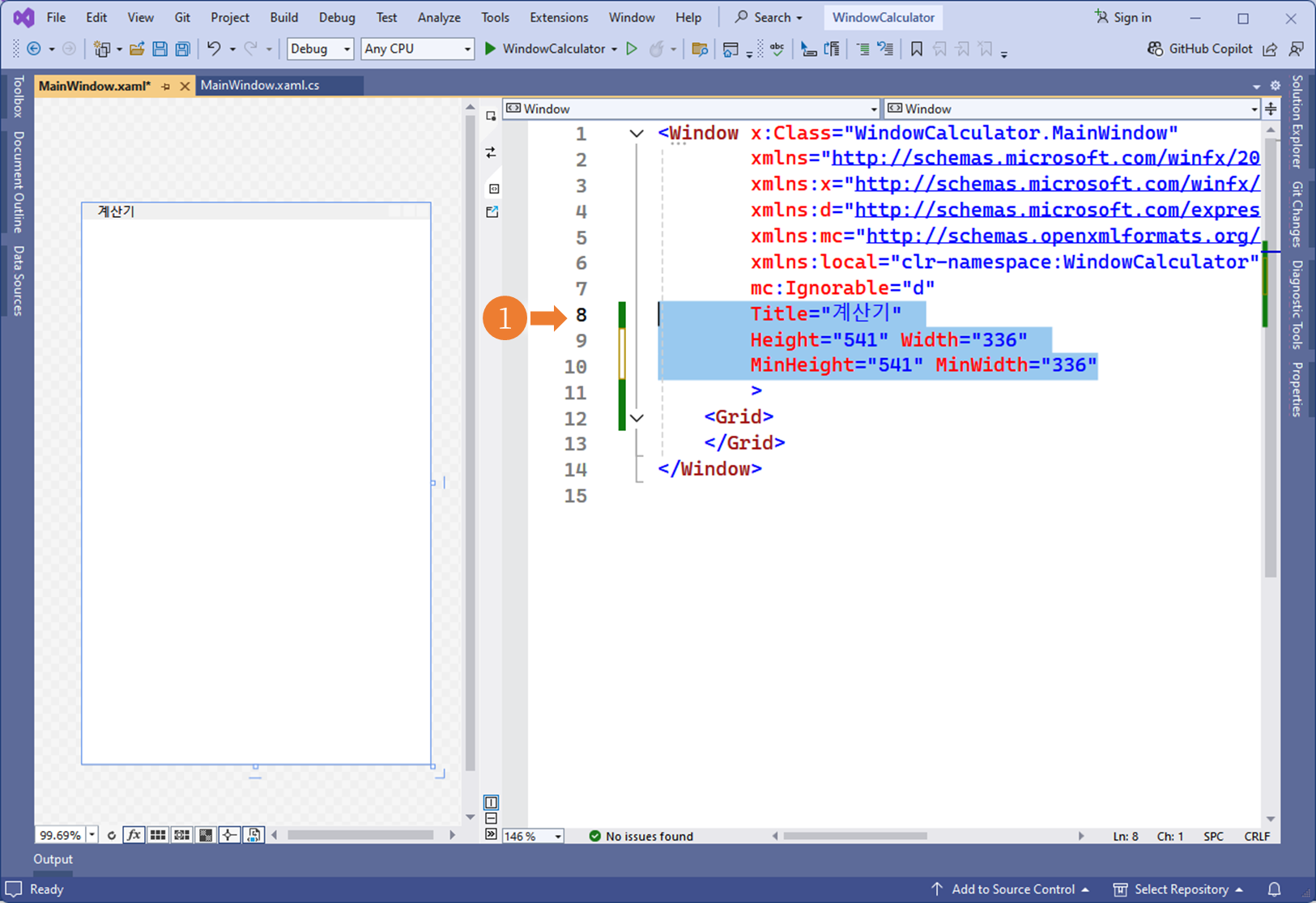Open the schemas.openxmlformats.org link on line 5
The height and width of the screenshot is (903, 1316).
coord(1063,236)
